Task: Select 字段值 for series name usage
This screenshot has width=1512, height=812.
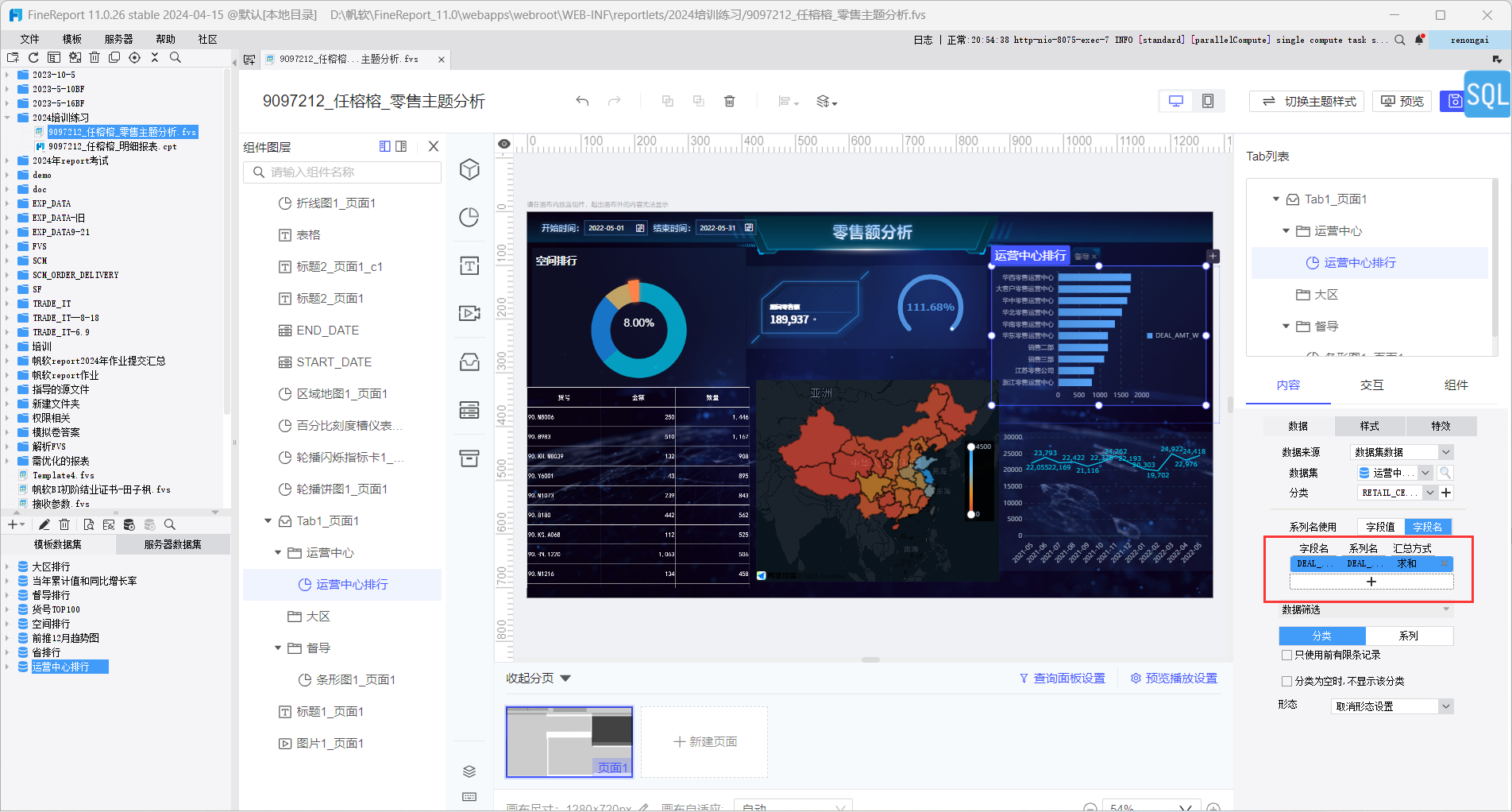Action: (1380, 527)
